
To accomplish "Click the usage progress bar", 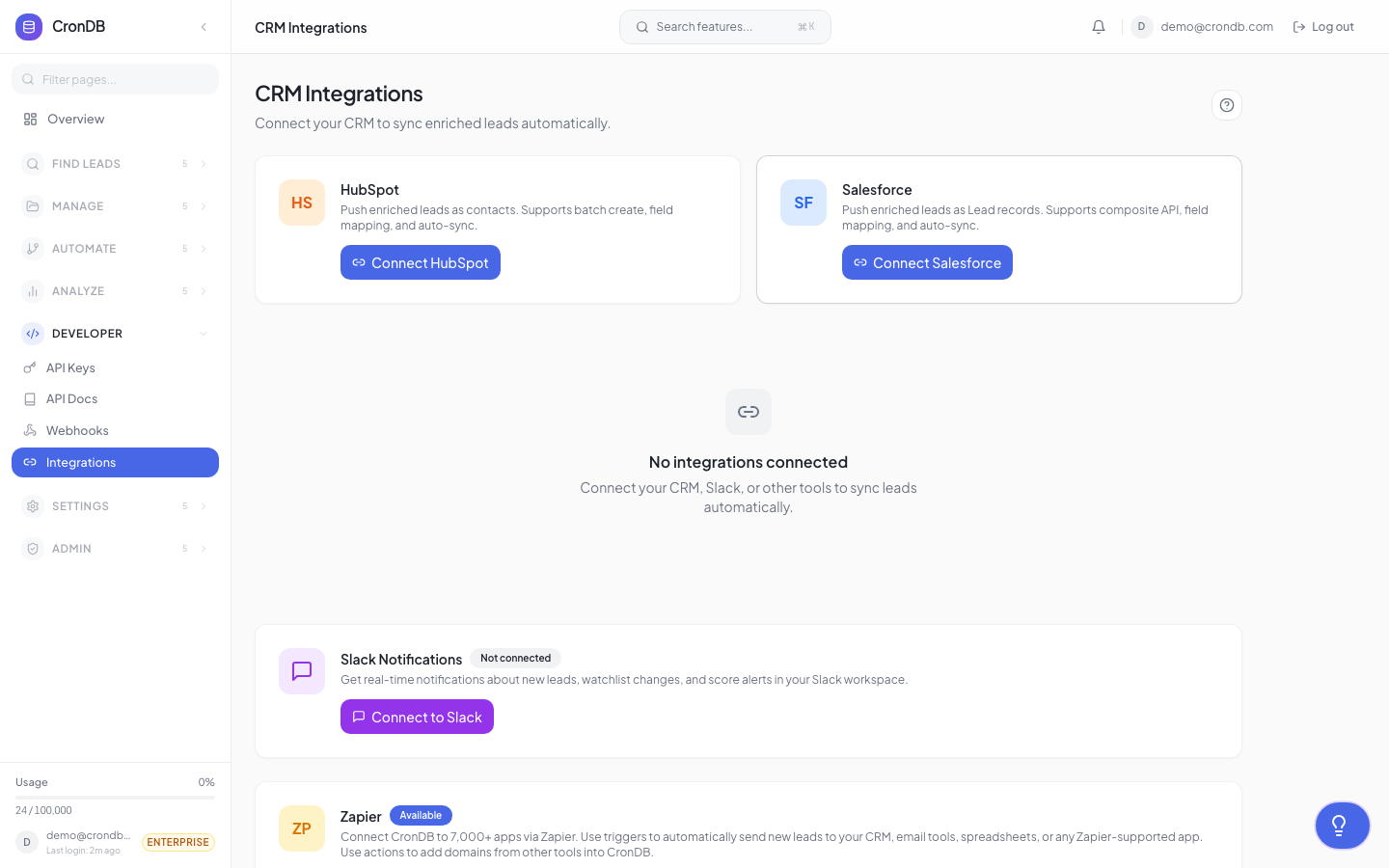I will tap(115, 798).
